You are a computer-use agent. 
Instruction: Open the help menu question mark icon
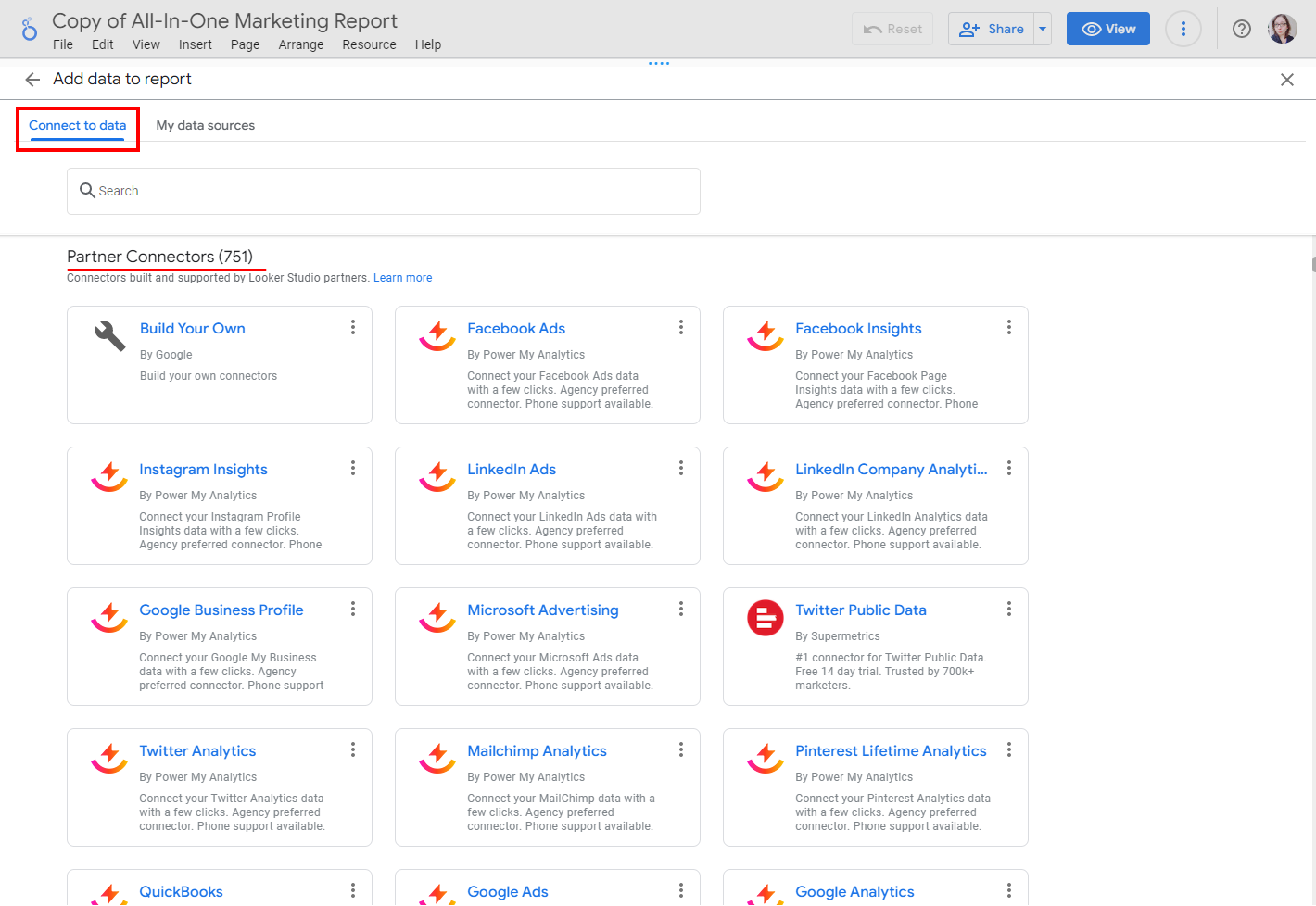(1241, 29)
